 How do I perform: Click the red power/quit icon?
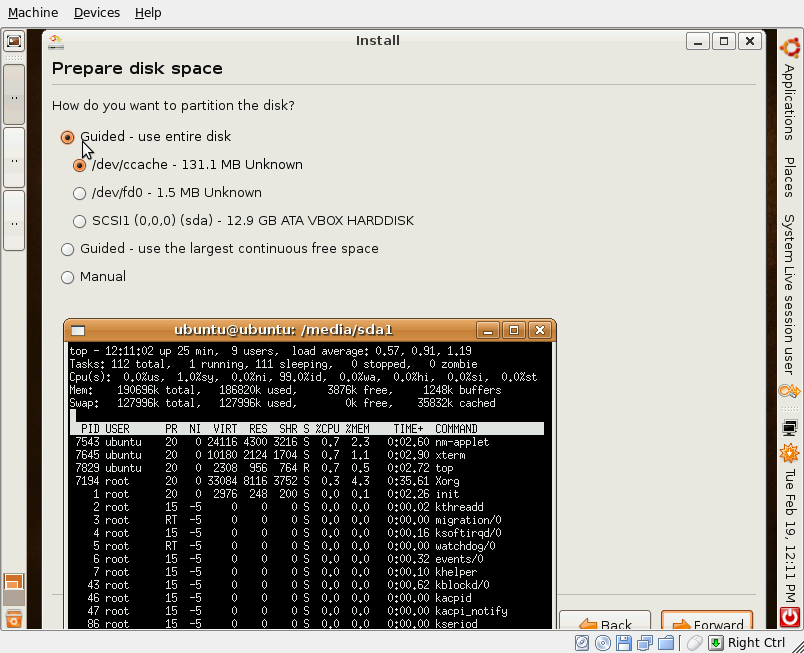(x=790, y=617)
